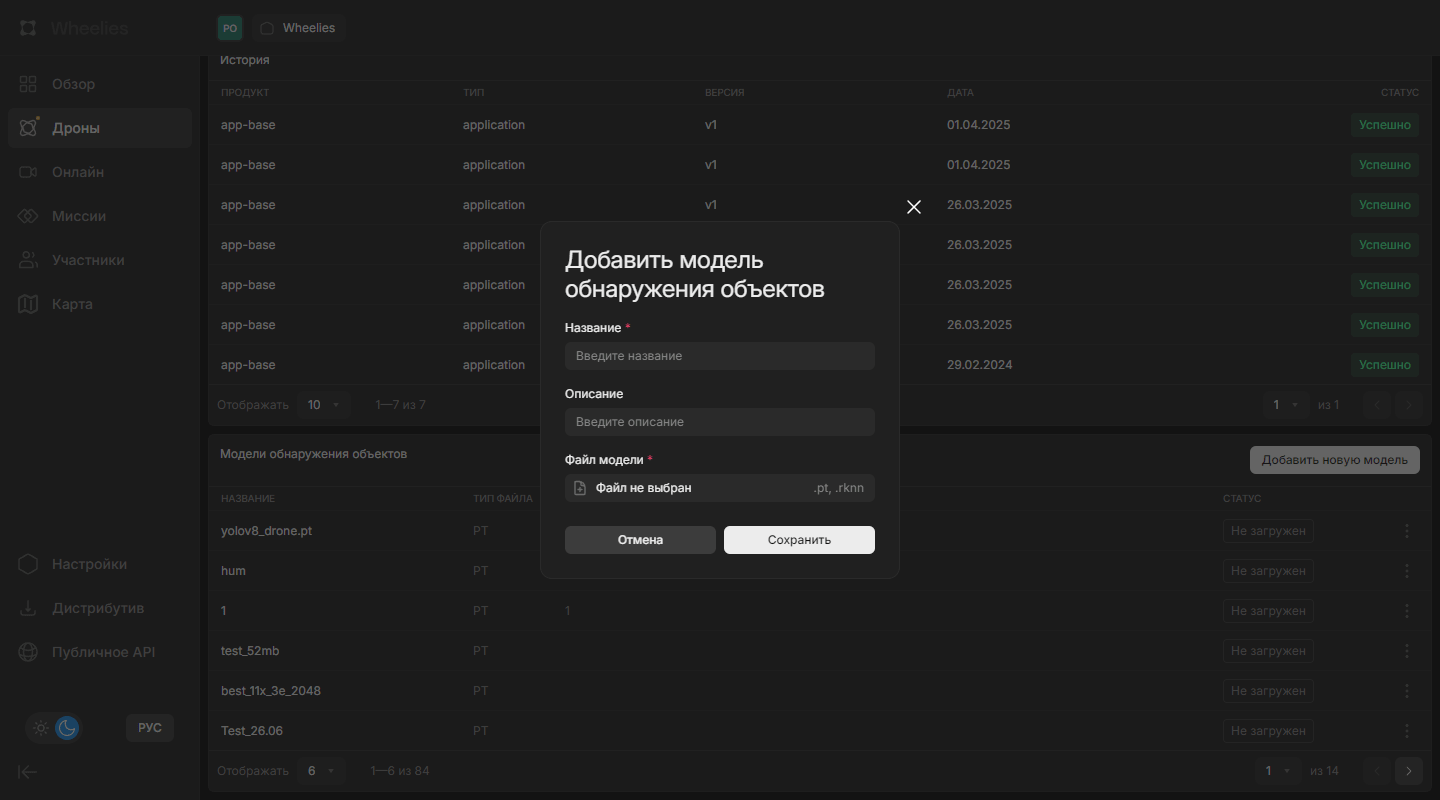Open the Участники menu item

click(88, 260)
